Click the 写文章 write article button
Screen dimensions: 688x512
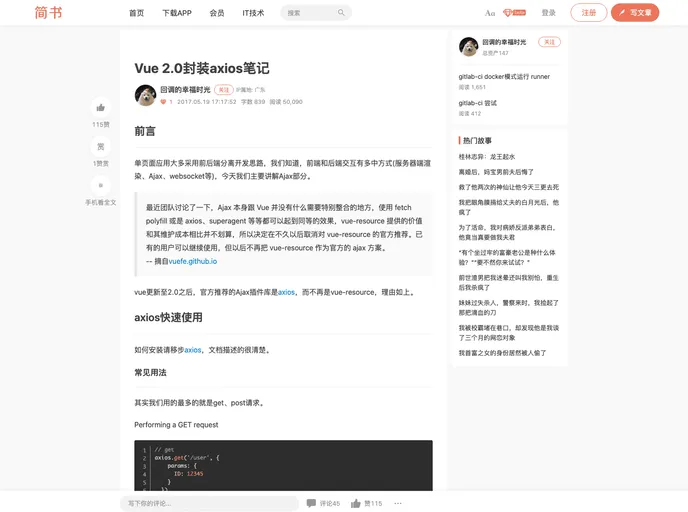point(635,13)
